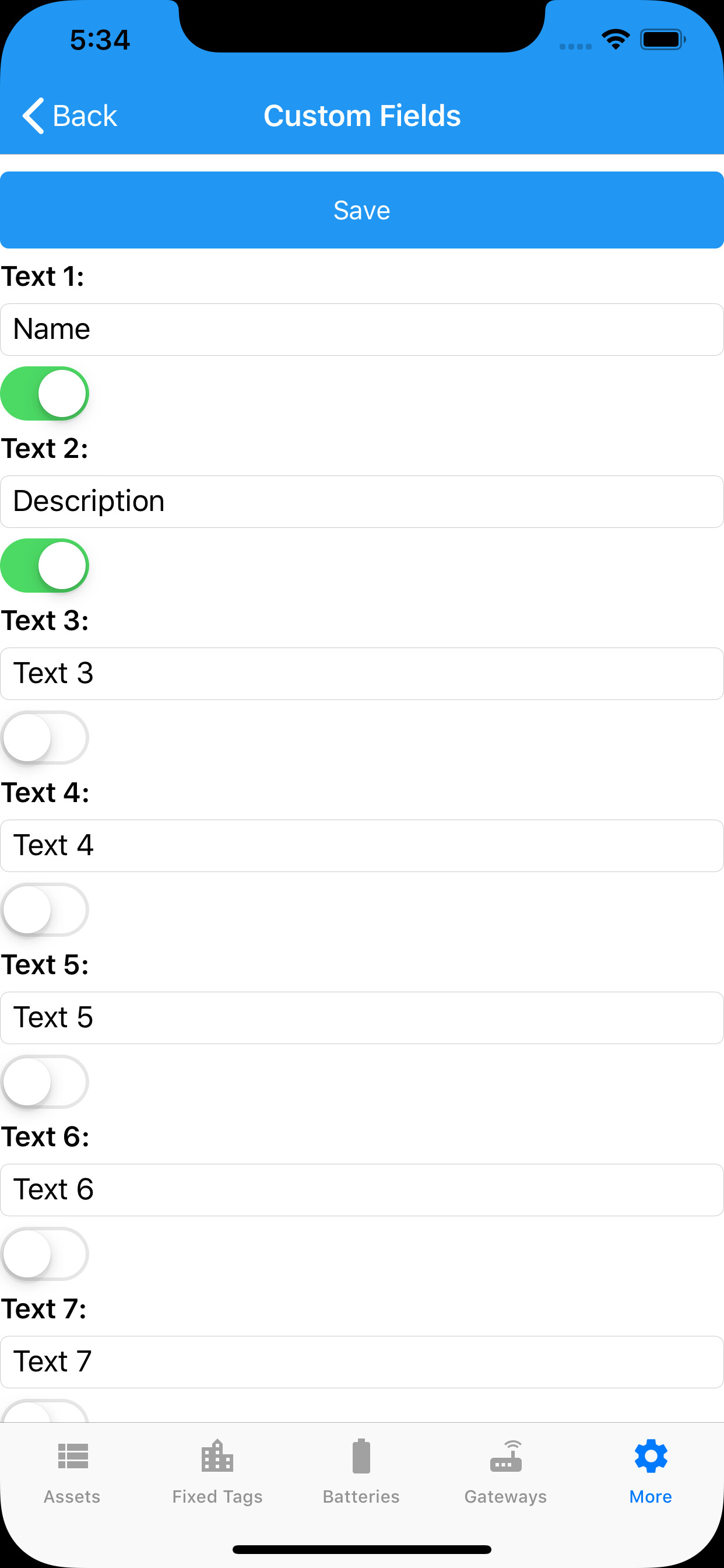Tap the battery status icon
The height and width of the screenshot is (1568, 724).
point(663,40)
